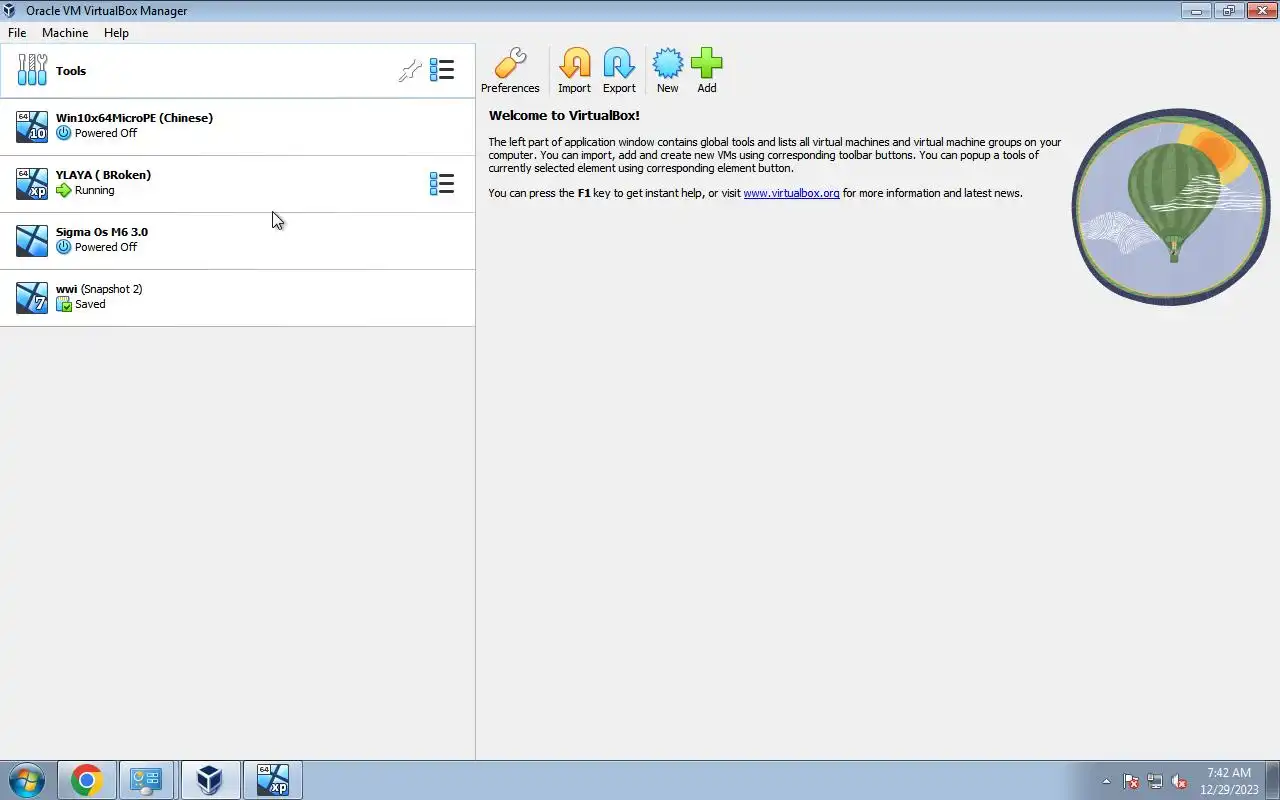Viewport: 1280px width, 800px height.
Task: Click the YLAYA Windows XP OS icon
Action: (x=32, y=183)
